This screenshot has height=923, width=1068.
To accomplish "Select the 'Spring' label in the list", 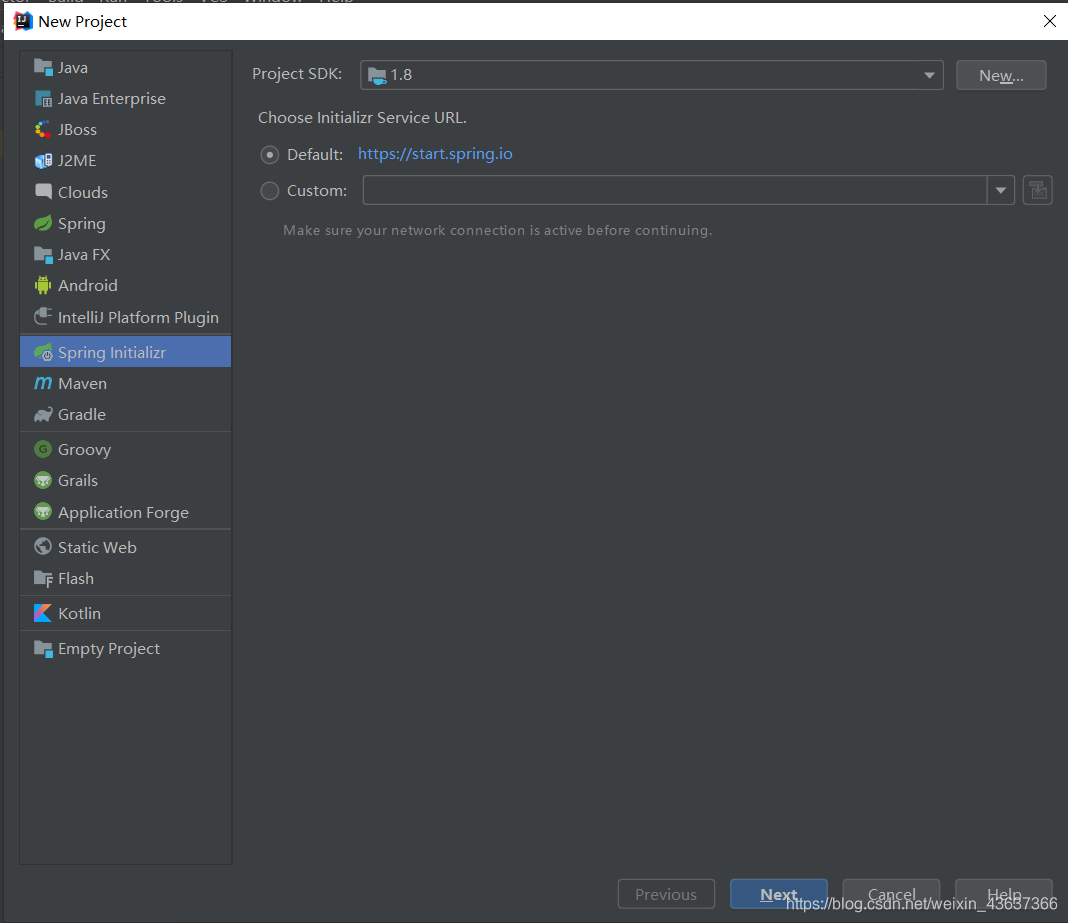I will click(x=82, y=224).
